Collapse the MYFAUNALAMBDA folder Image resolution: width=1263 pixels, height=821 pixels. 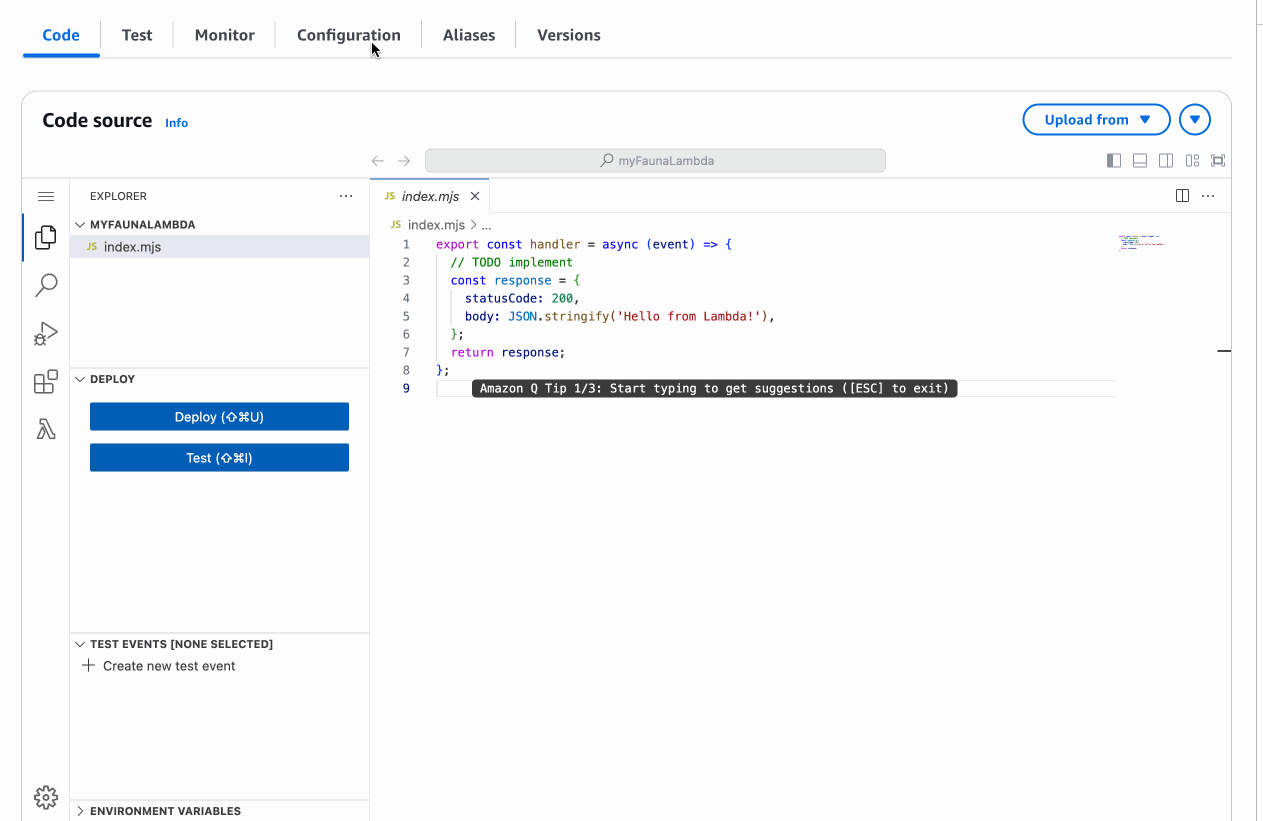80,225
